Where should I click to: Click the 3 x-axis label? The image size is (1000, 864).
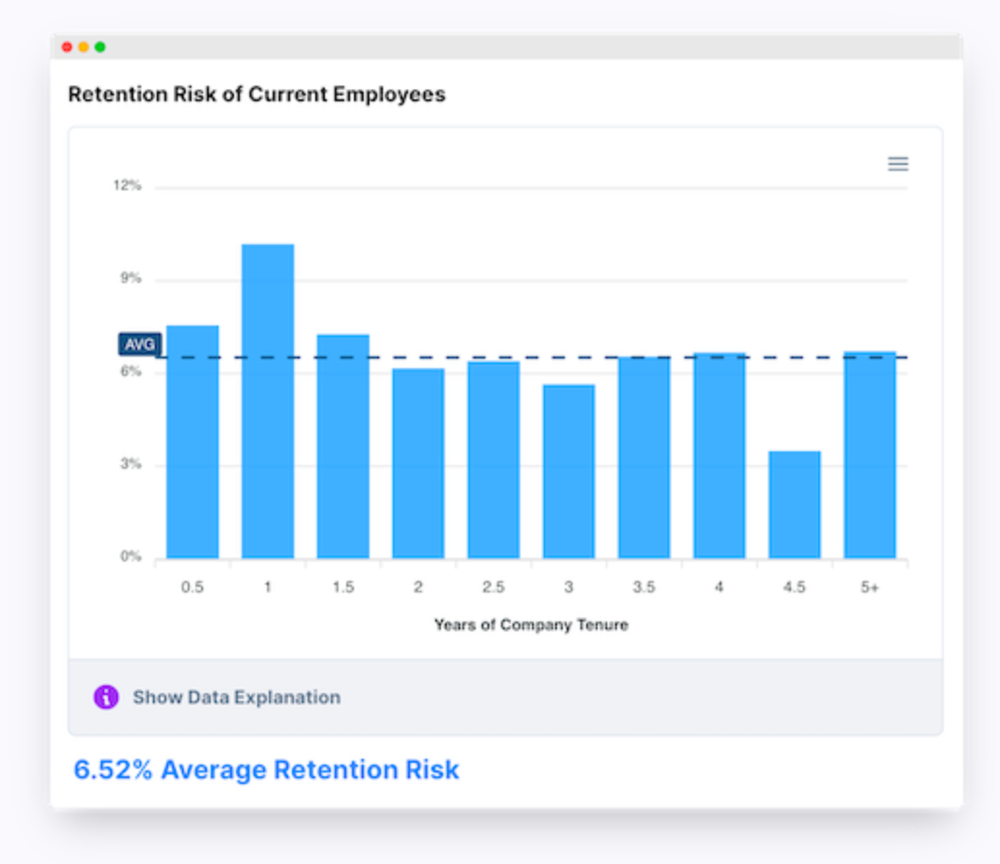tap(569, 587)
